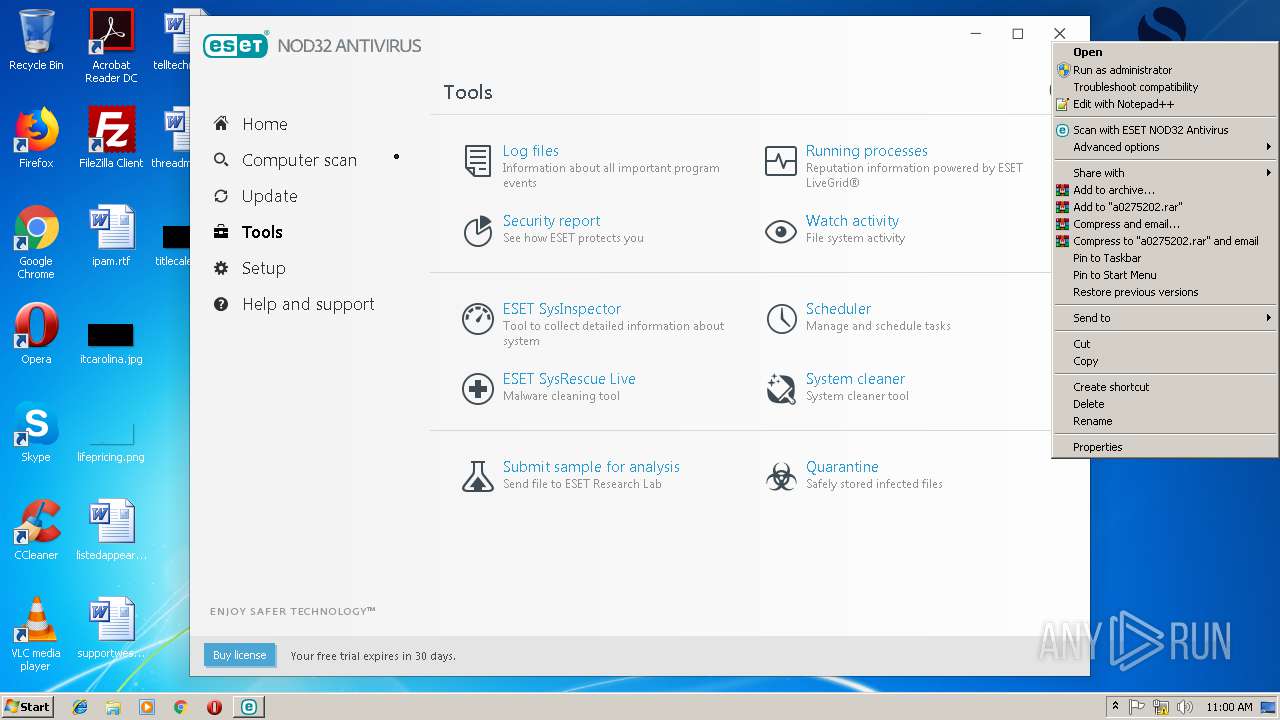Click the volume speaker tray icon

coord(1185,707)
